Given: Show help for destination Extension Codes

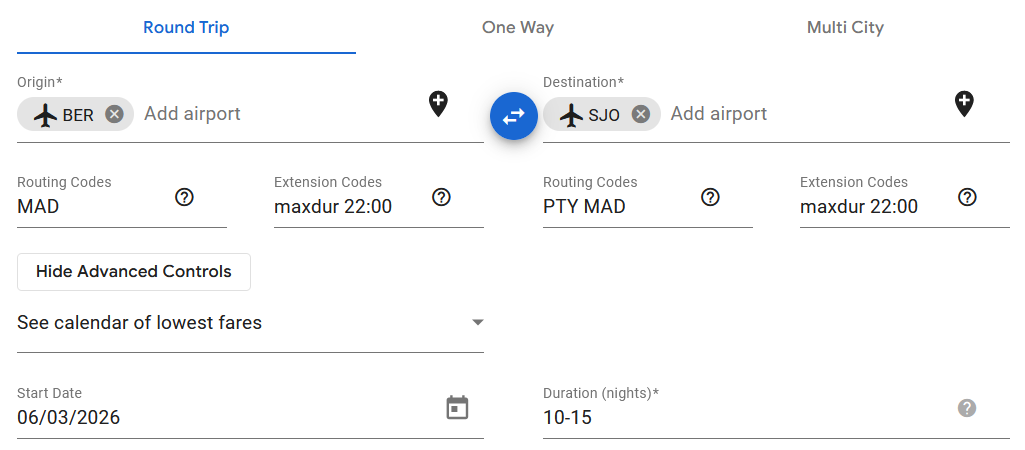Looking at the screenshot, I should coord(967,197).
